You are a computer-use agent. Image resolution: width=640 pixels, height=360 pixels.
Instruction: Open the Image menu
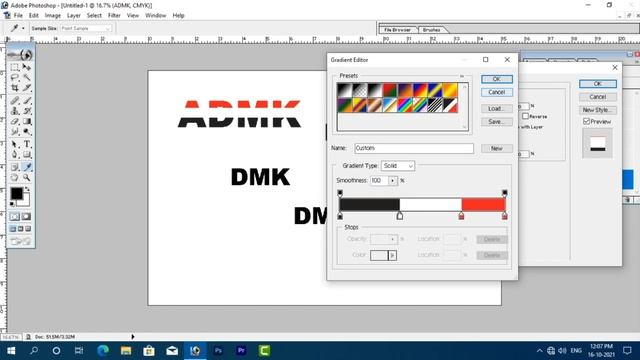(53, 16)
